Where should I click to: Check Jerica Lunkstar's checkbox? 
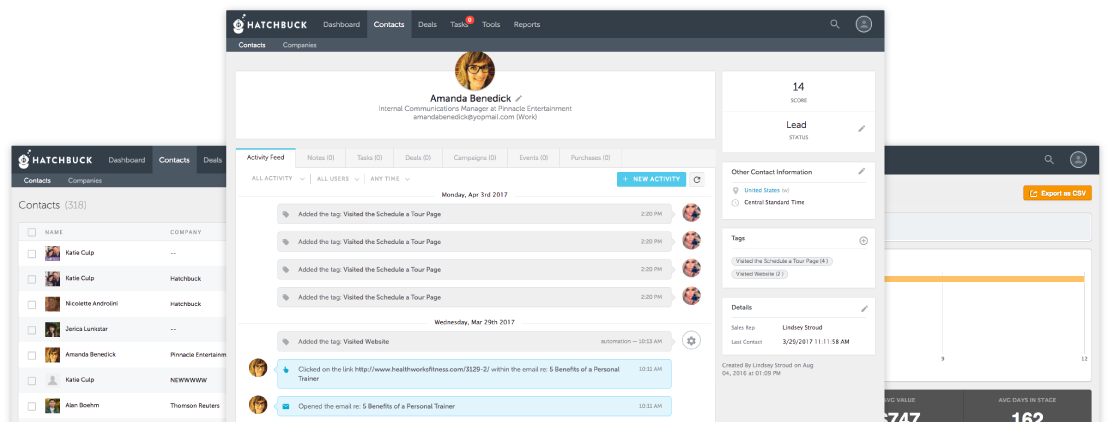coord(32,329)
